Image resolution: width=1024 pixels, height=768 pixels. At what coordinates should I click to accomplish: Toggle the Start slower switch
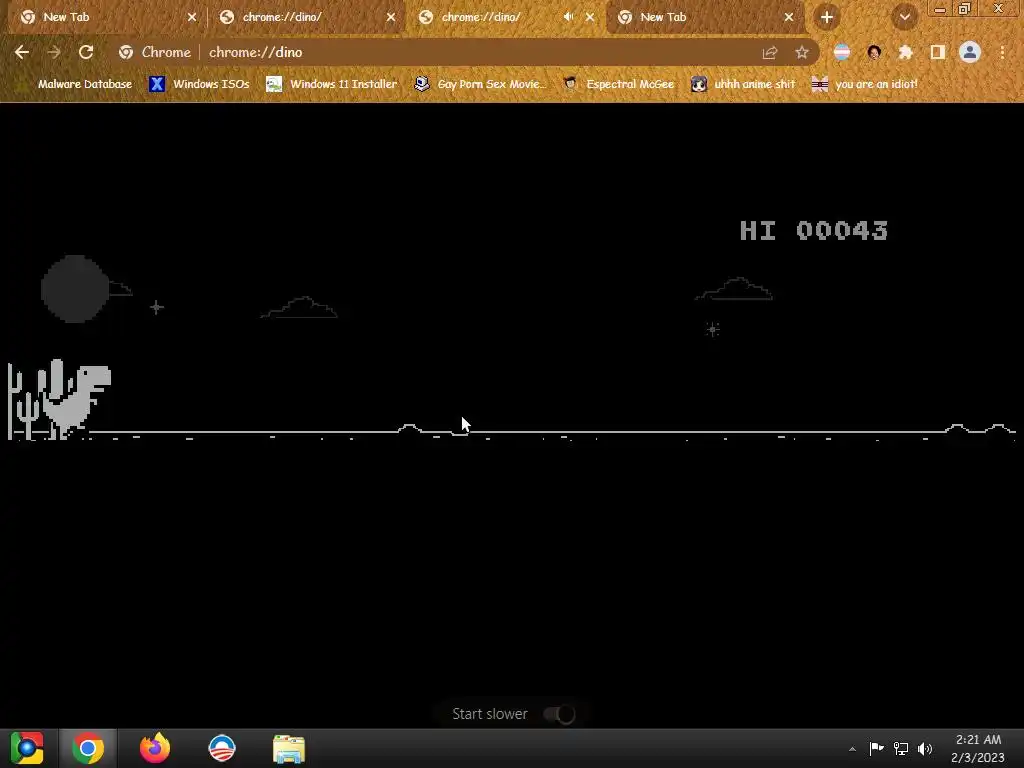(x=560, y=714)
